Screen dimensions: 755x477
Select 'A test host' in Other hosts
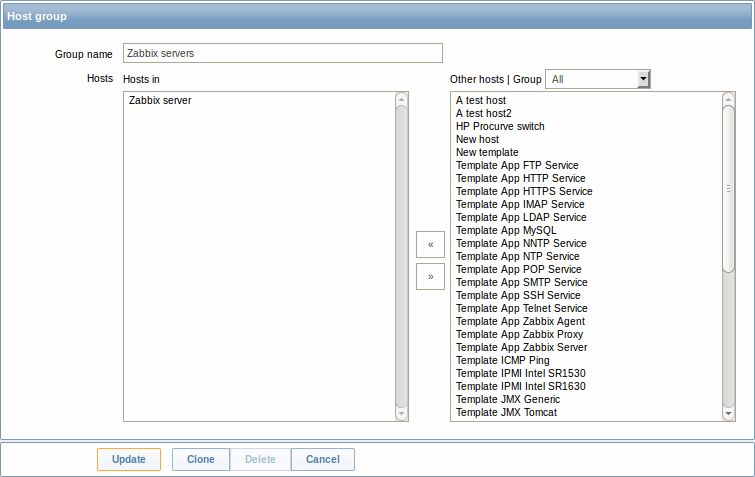pos(481,100)
